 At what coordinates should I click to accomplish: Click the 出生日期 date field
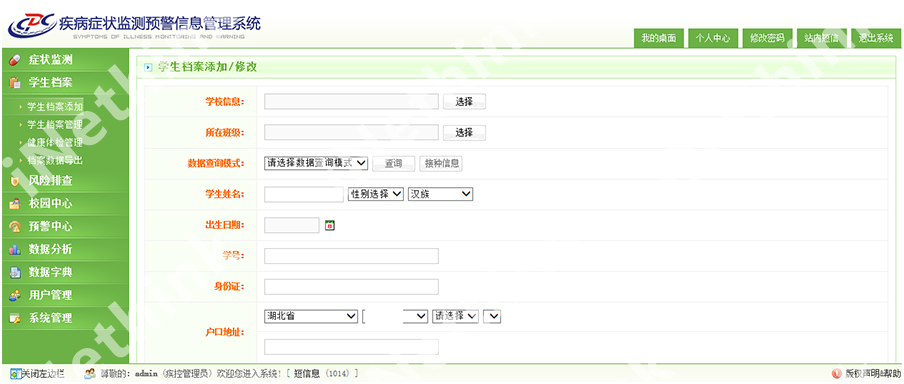click(292, 225)
